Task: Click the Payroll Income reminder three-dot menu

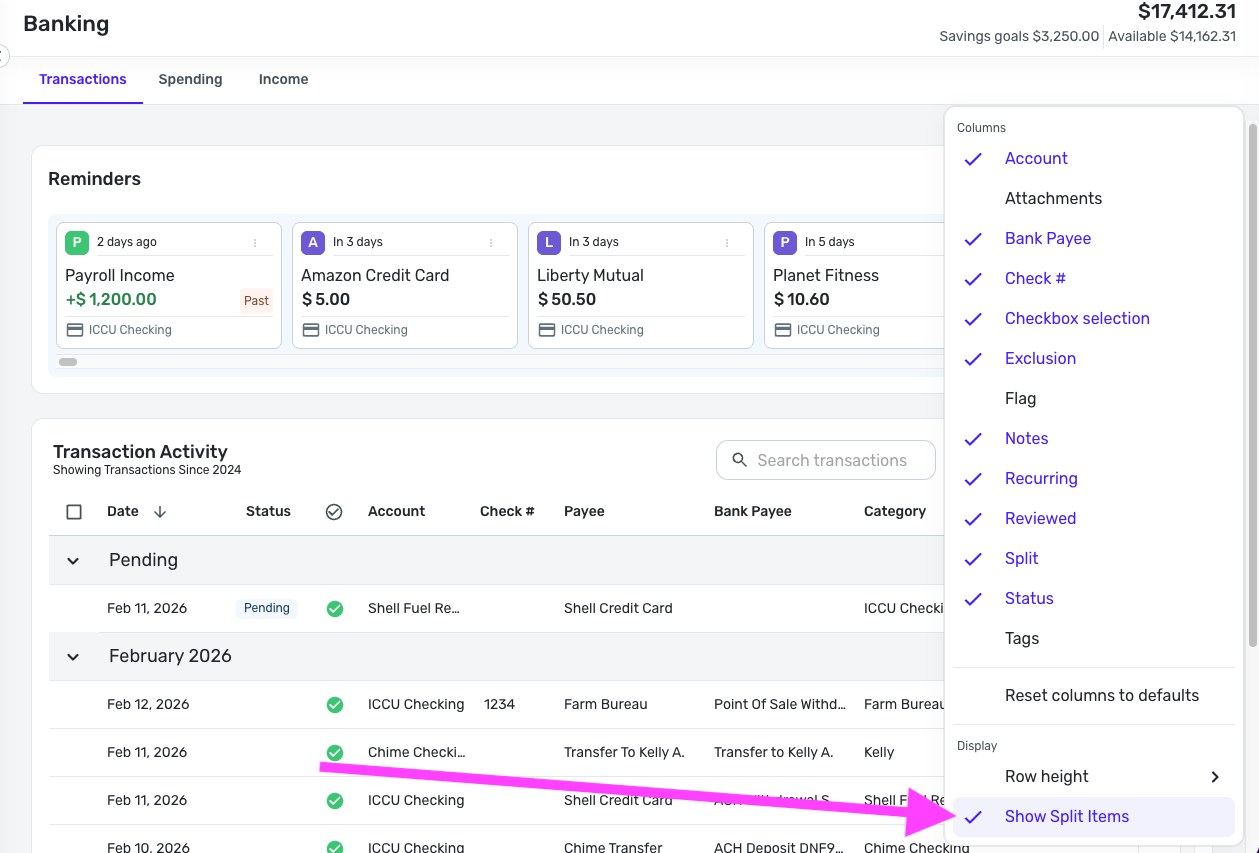Action: click(x=255, y=242)
